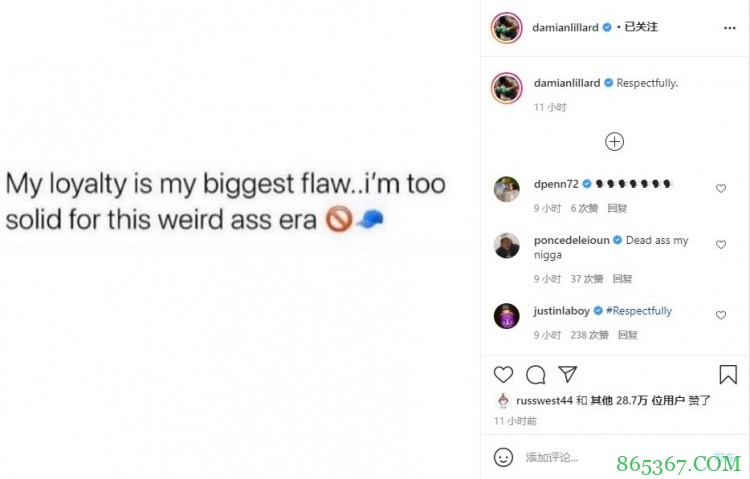View poncedeleioun's profile avatar

point(507,246)
